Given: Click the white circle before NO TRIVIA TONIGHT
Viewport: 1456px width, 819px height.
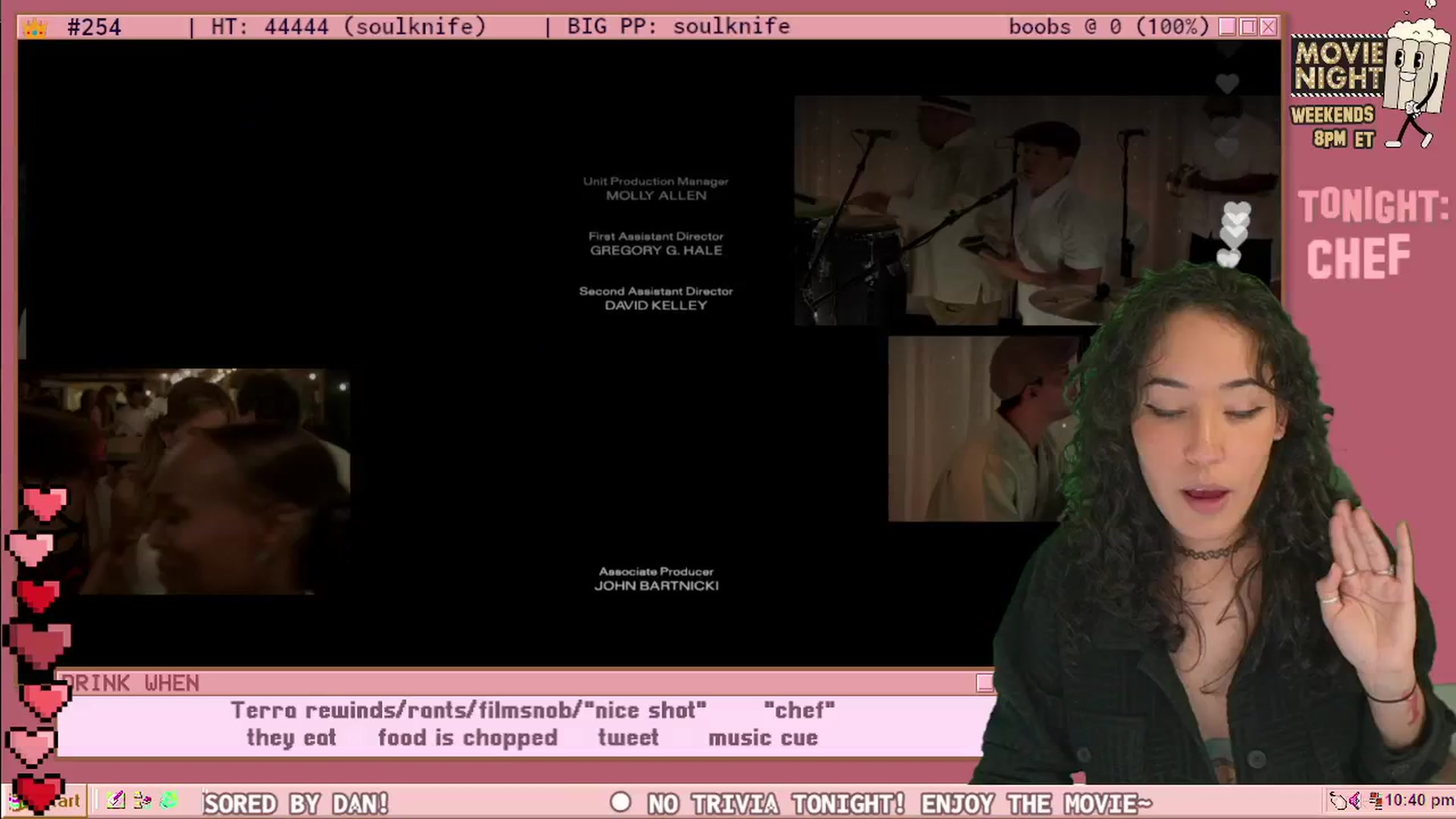Looking at the screenshot, I should point(620,802).
